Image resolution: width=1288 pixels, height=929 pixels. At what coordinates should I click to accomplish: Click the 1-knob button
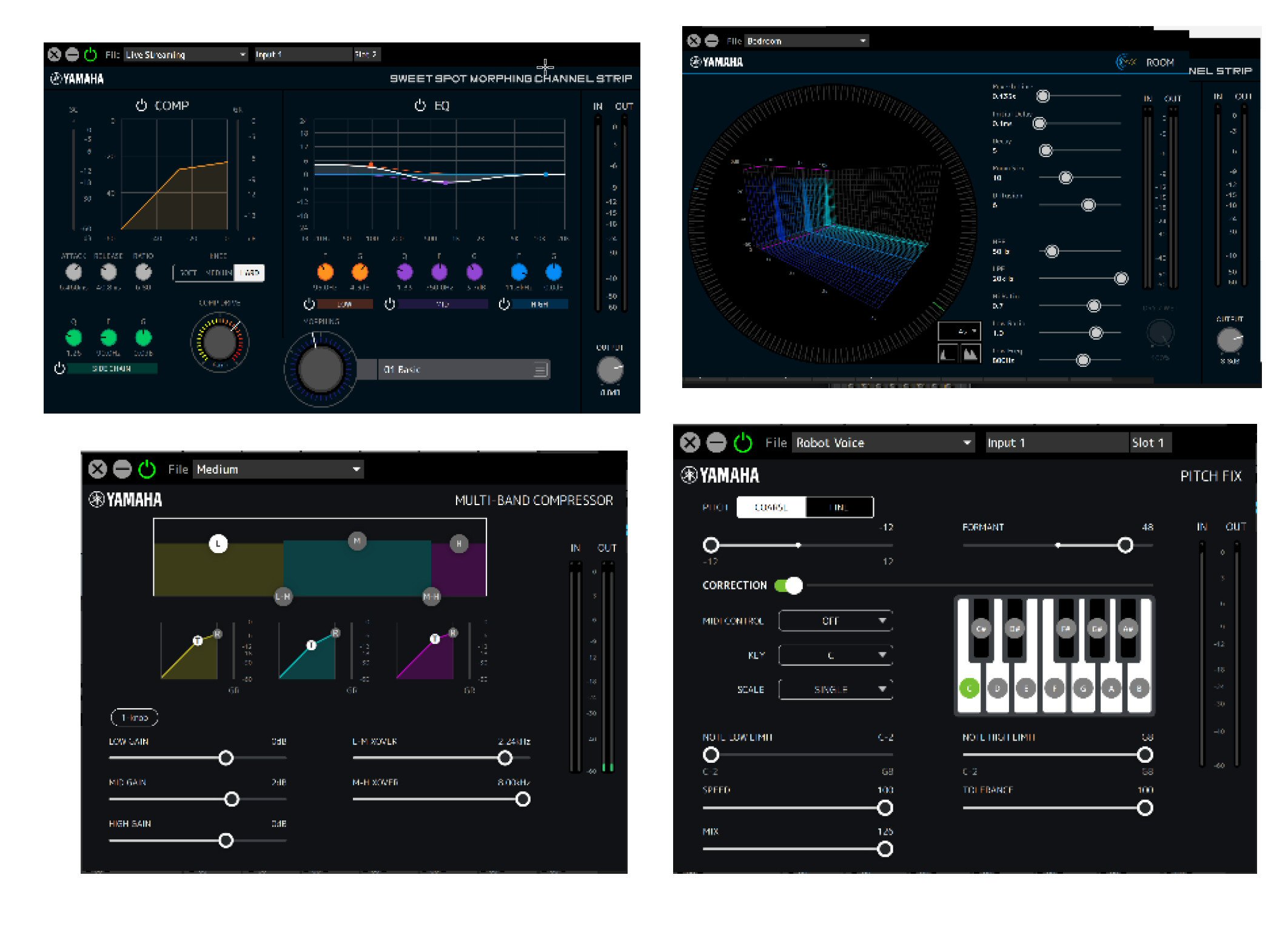tap(134, 717)
